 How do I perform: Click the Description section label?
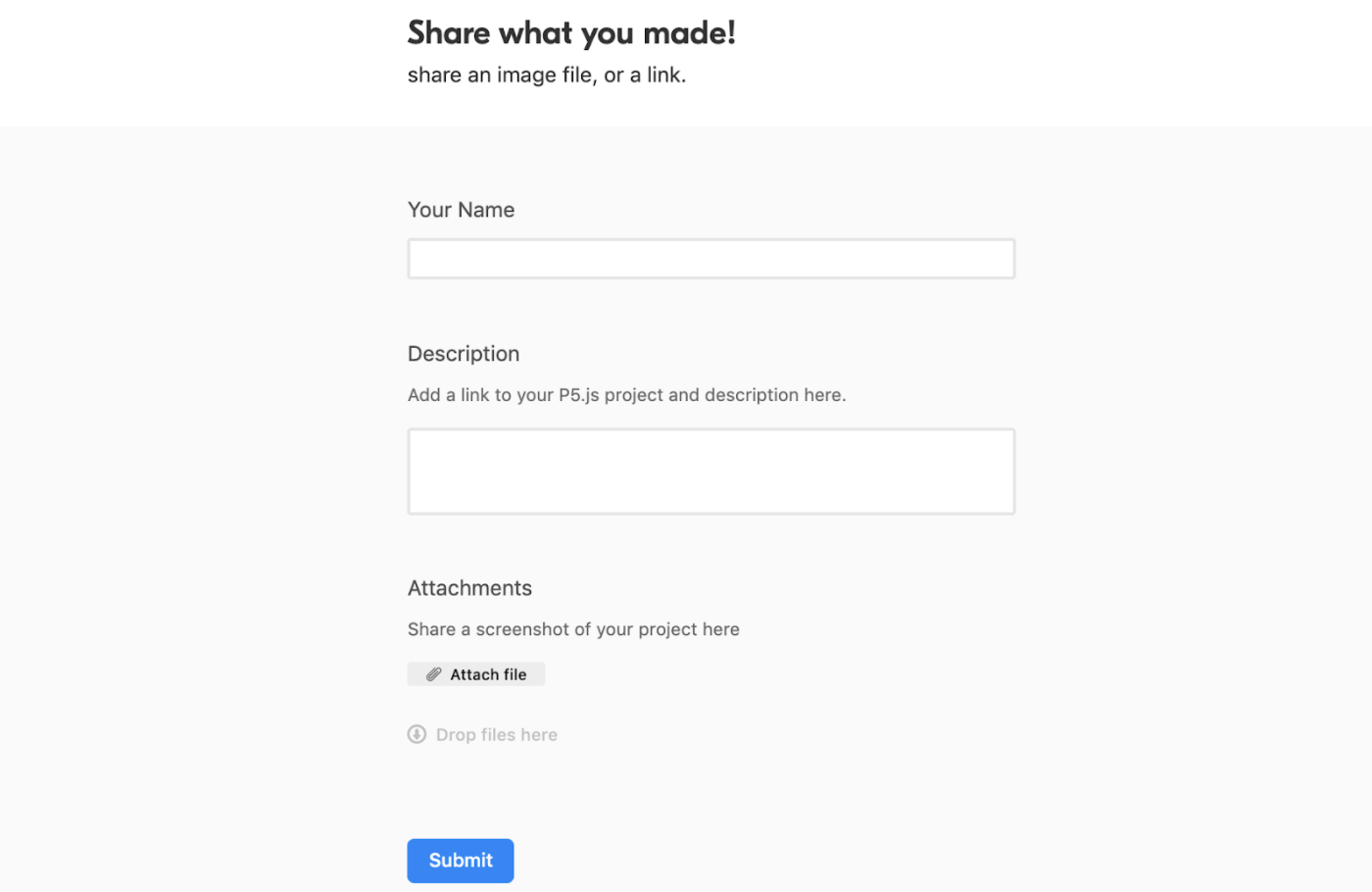click(x=464, y=354)
